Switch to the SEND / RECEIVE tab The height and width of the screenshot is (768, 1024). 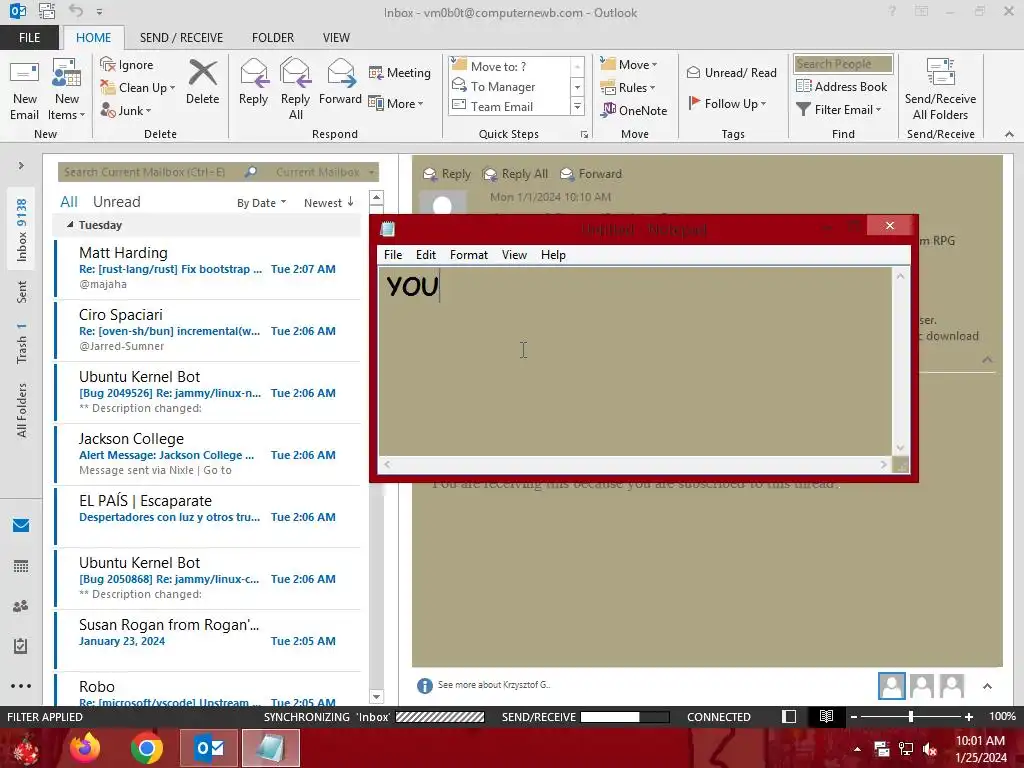pyautogui.click(x=182, y=38)
